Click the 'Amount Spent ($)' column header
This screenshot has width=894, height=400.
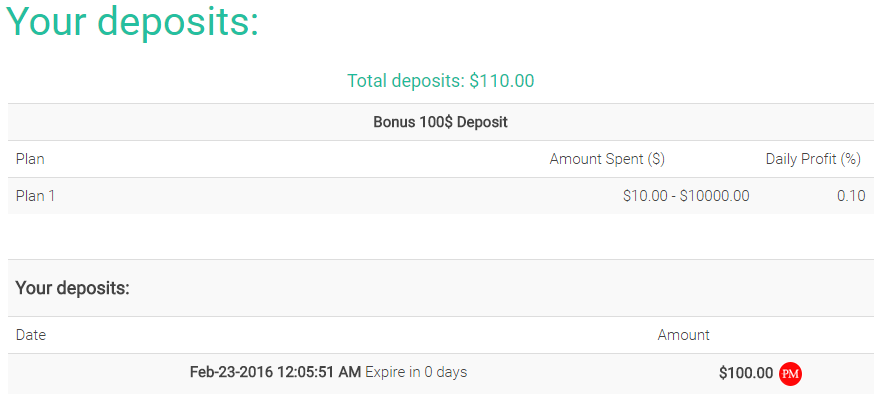[607, 159]
